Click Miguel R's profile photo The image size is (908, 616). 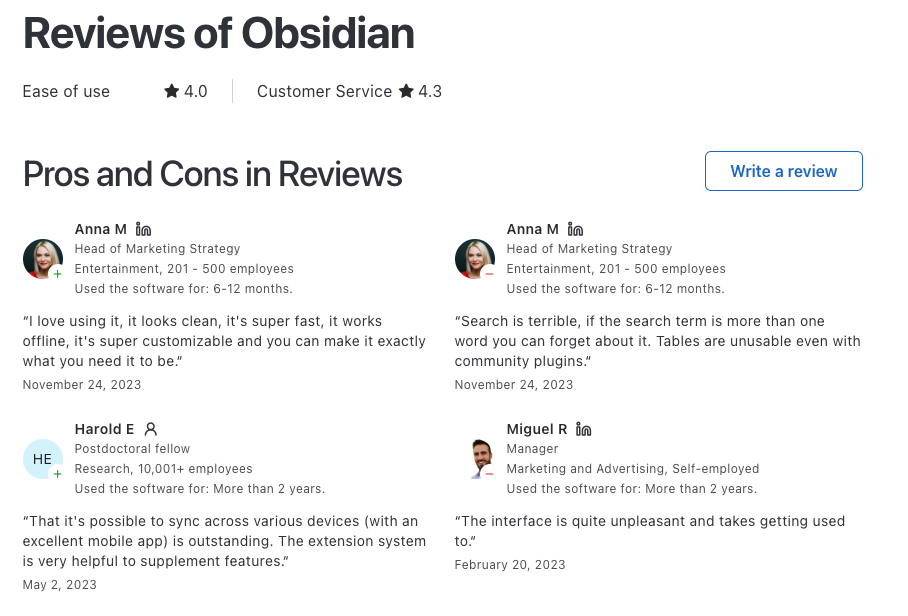[x=474, y=458]
